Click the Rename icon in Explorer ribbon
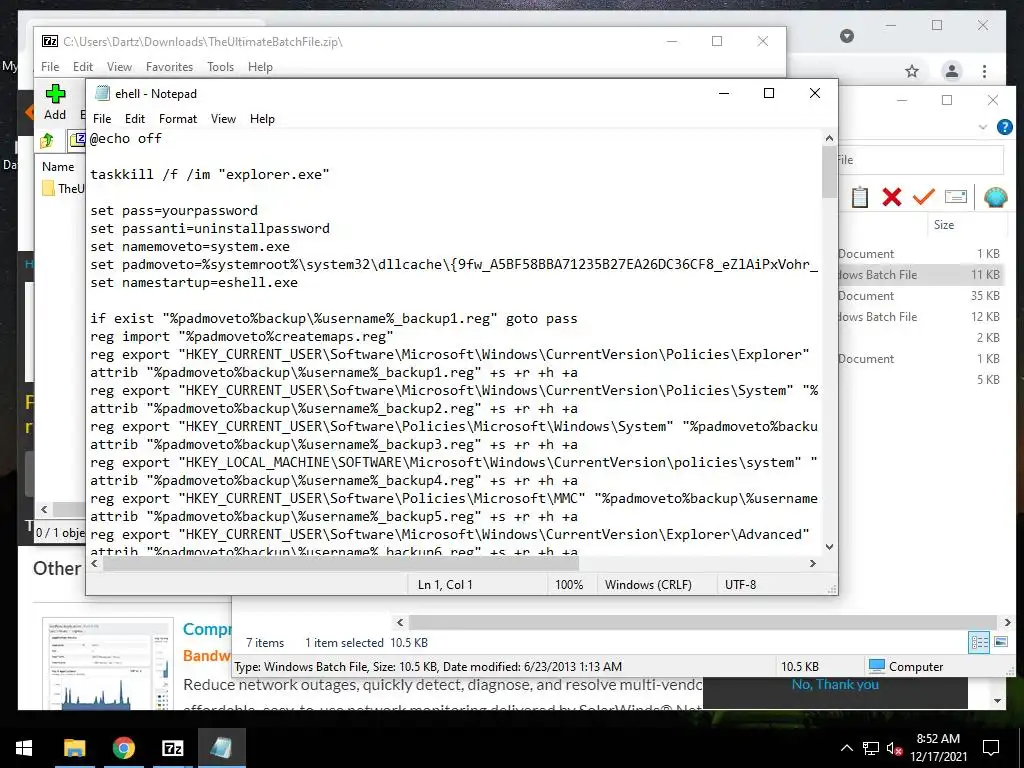Viewport: 1024px width, 768px height. pyautogui.click(x=955, y=197)
